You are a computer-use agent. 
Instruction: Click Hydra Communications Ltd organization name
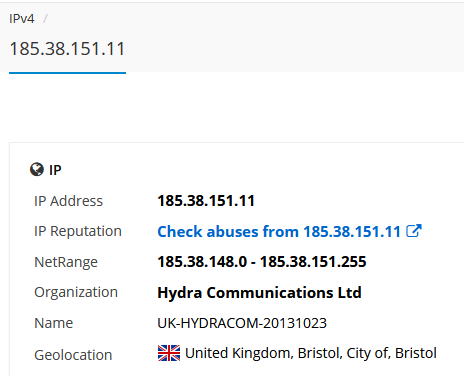coord(259,293)
